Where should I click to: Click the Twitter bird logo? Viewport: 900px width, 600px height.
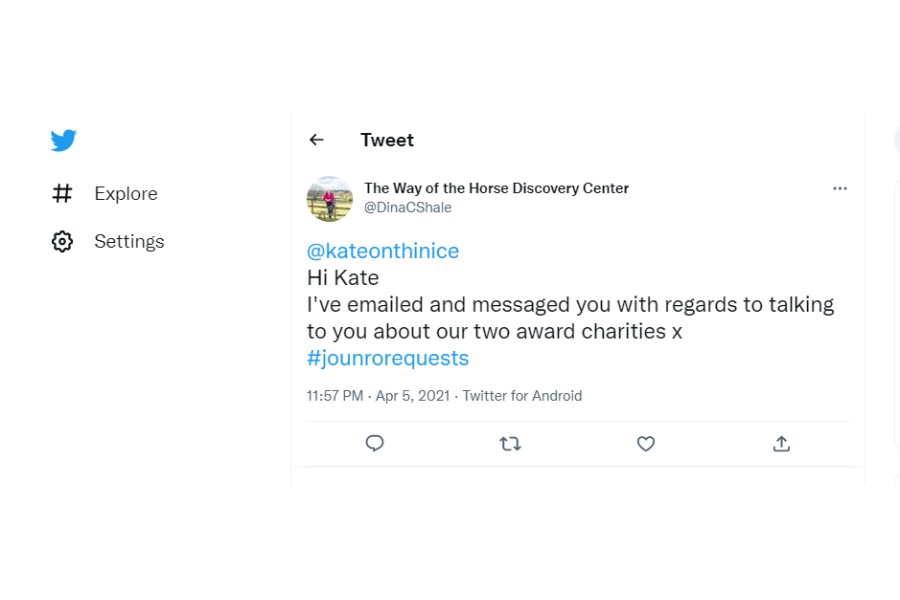click(x=64, y=141)
